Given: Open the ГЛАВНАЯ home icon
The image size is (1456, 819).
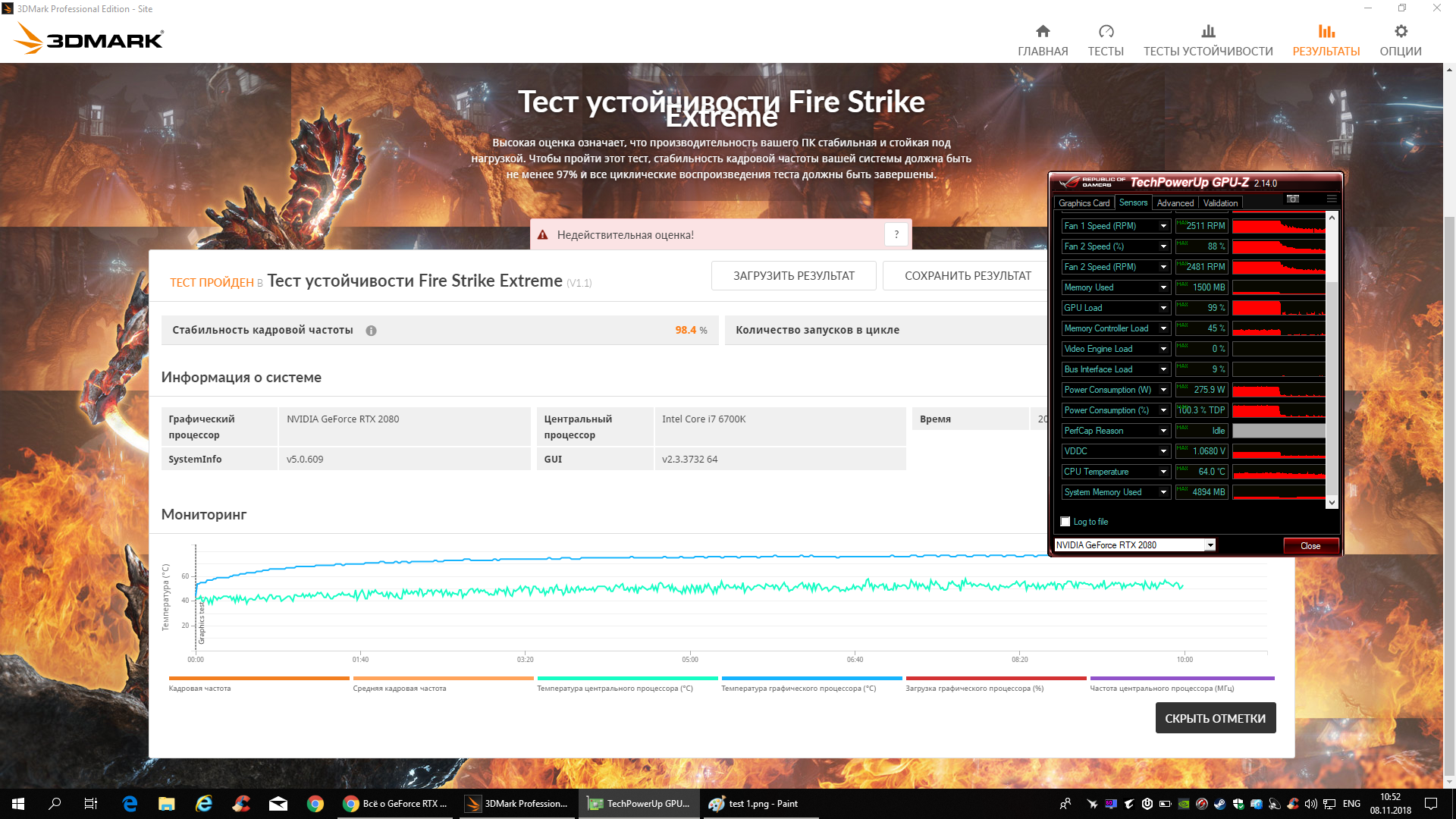Looking at the screenshot, I should click(x=1043, y=32).
